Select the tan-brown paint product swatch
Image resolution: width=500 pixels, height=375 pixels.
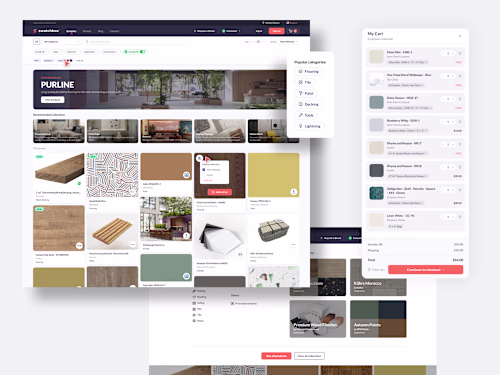pos(166,166)
